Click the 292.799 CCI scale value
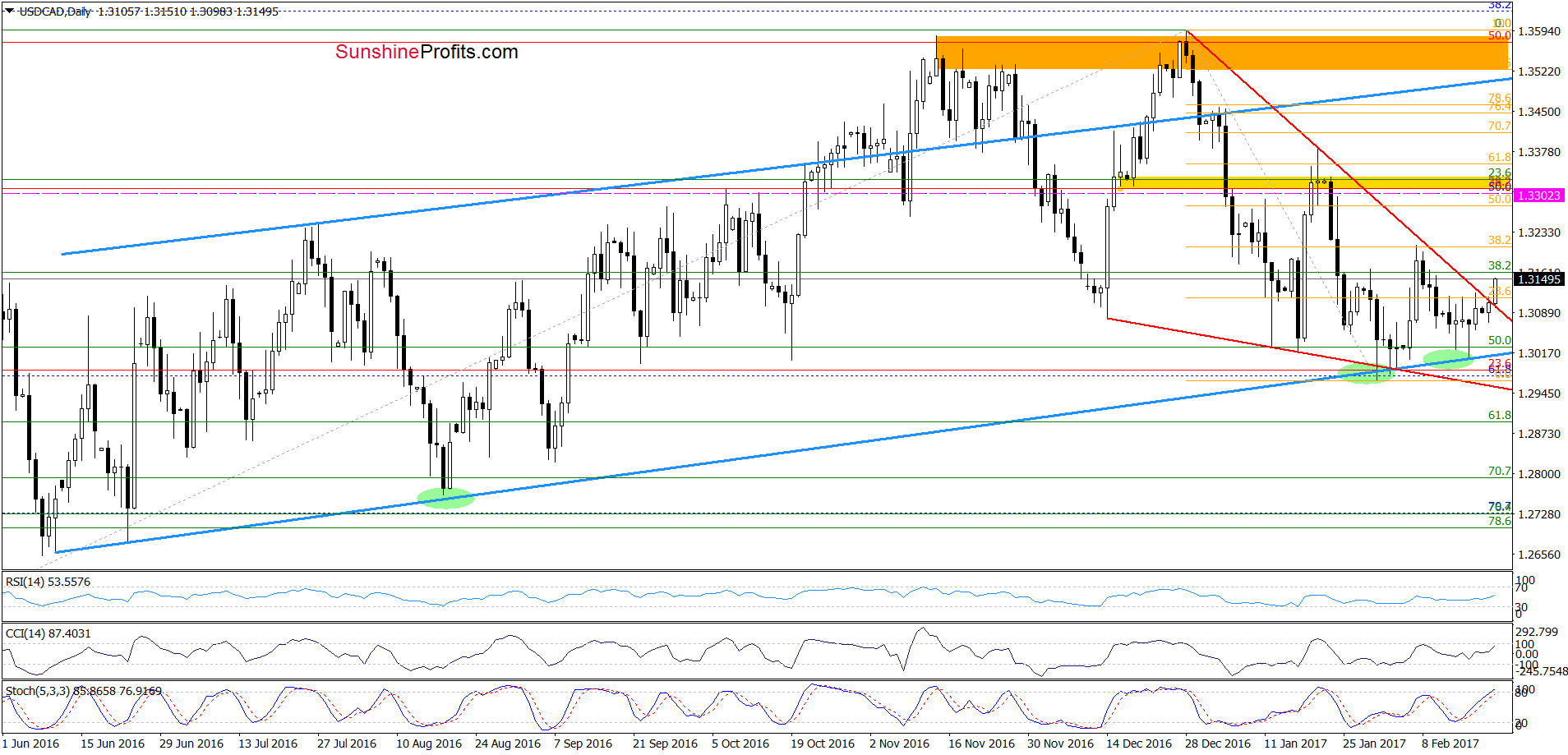The image size is (1568, 755). coord(1536,632)
